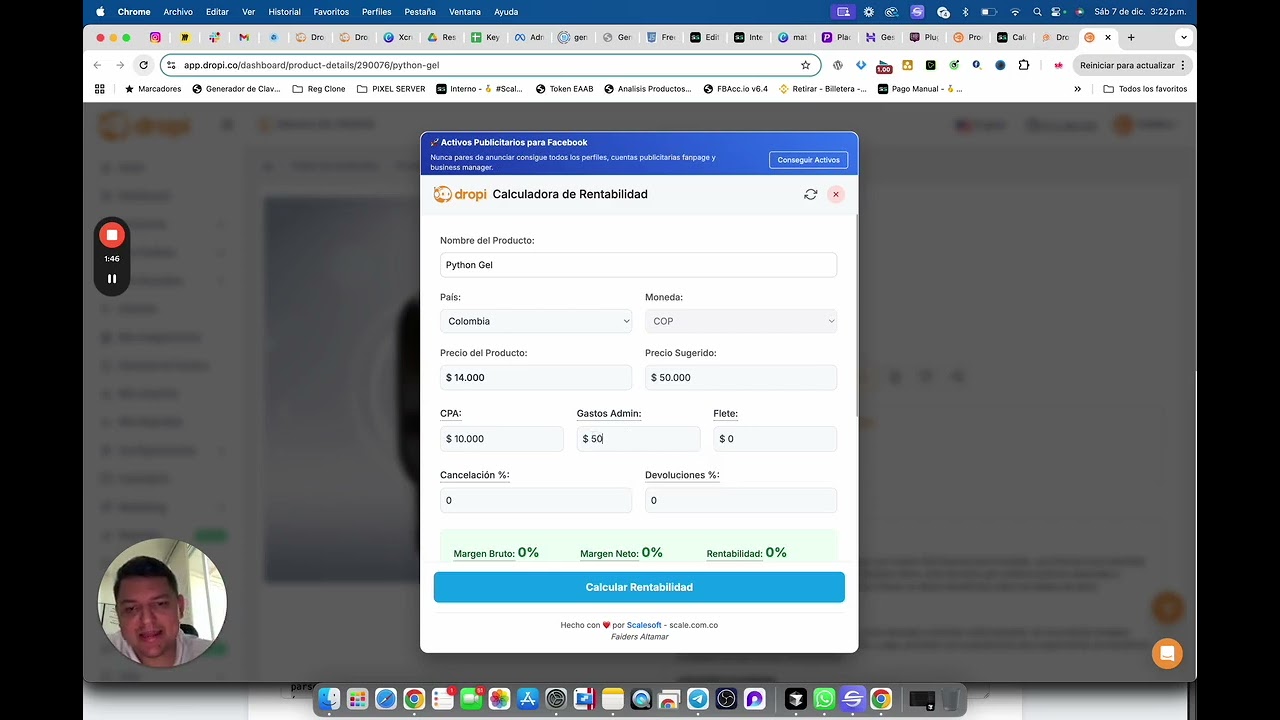Go back using browser back arrow
Screen dimensions: 1280x720
click(97, 65)
